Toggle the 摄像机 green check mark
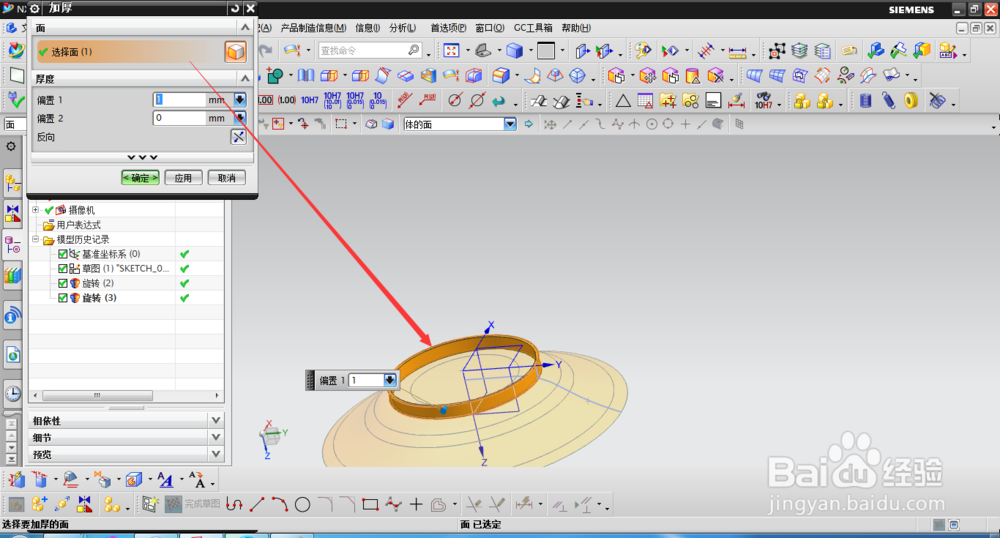The height and width of the screenshot is (538, 1000). [x=49, y=210]
